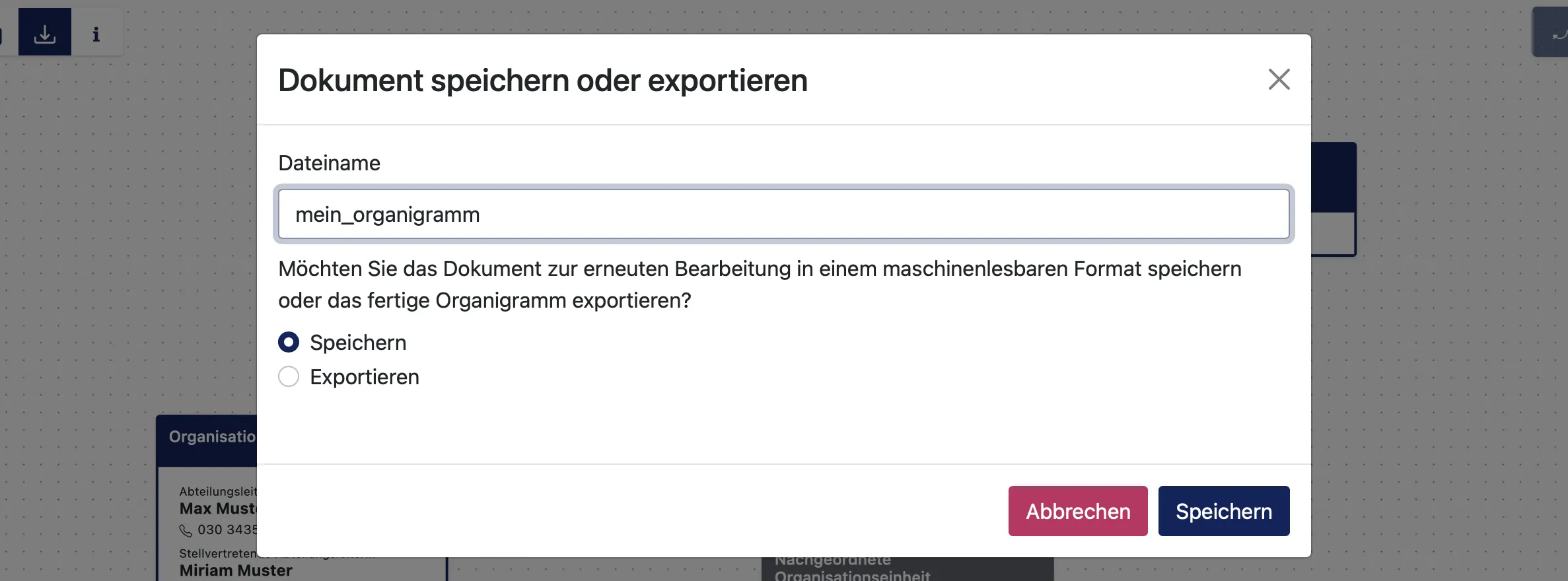Close the save dialog with the X
The height and width of the screenshot is (581, 1568).
point(1279,79)
